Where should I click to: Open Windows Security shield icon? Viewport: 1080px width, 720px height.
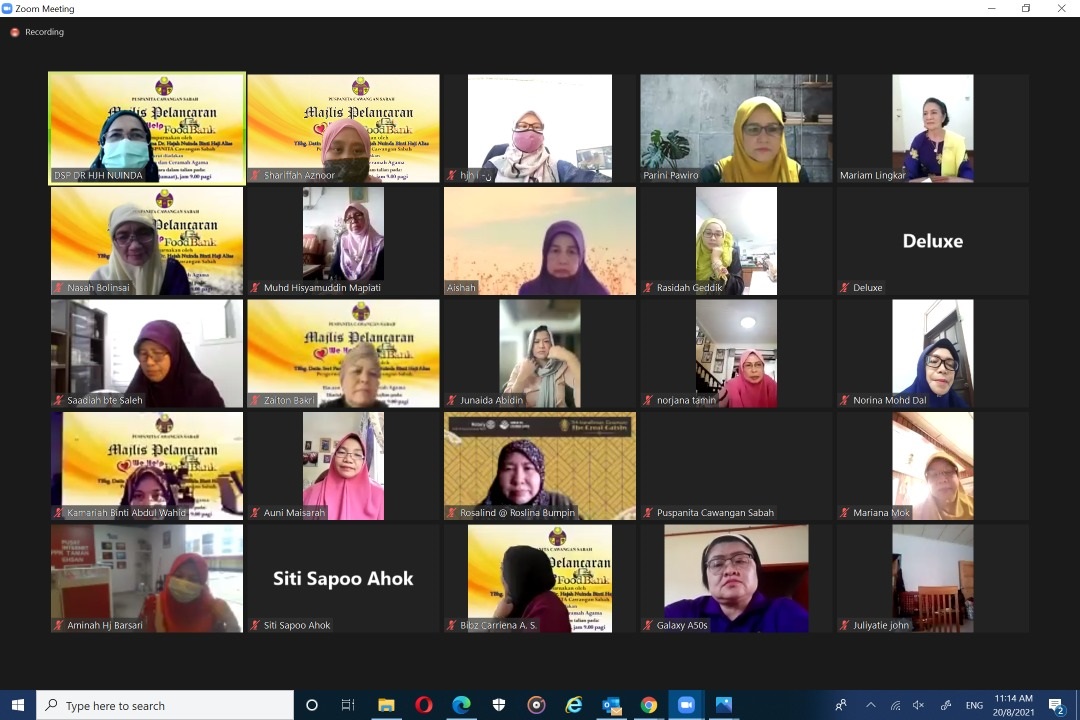pos(499,705)
